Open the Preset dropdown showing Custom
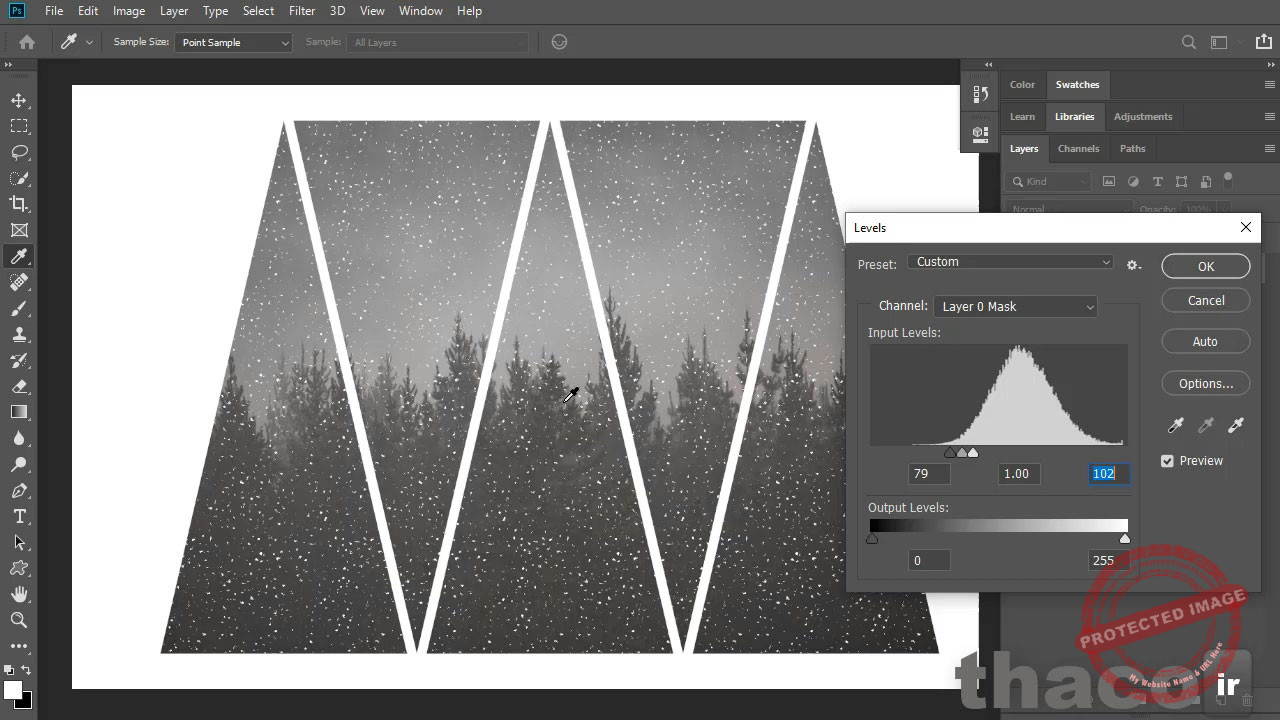 point(1010,261)
